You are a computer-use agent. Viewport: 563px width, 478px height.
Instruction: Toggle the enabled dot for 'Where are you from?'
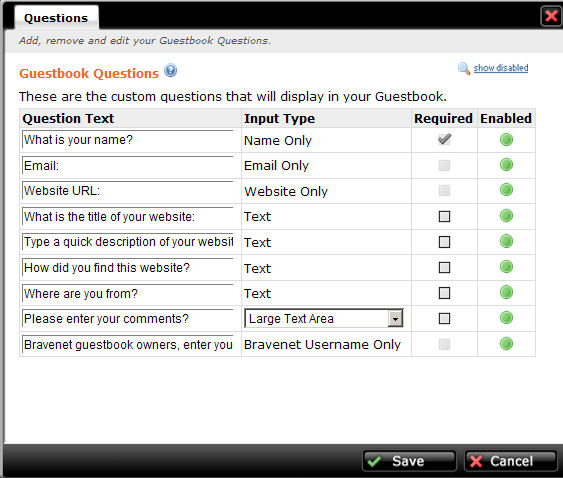point(506,292)
